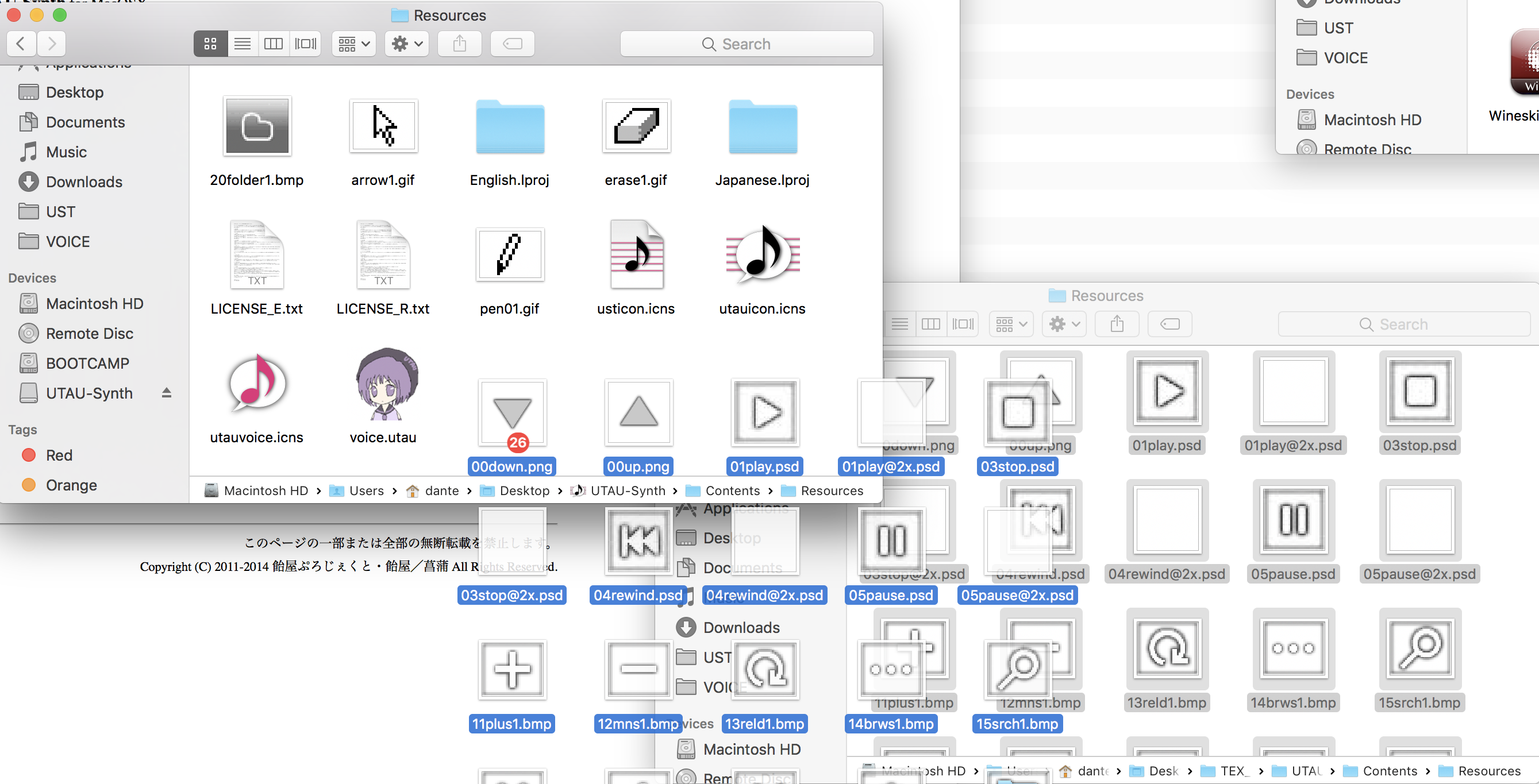Switch to icon view in front Finder
The image size is (1539, 784).
pos(210,44)
